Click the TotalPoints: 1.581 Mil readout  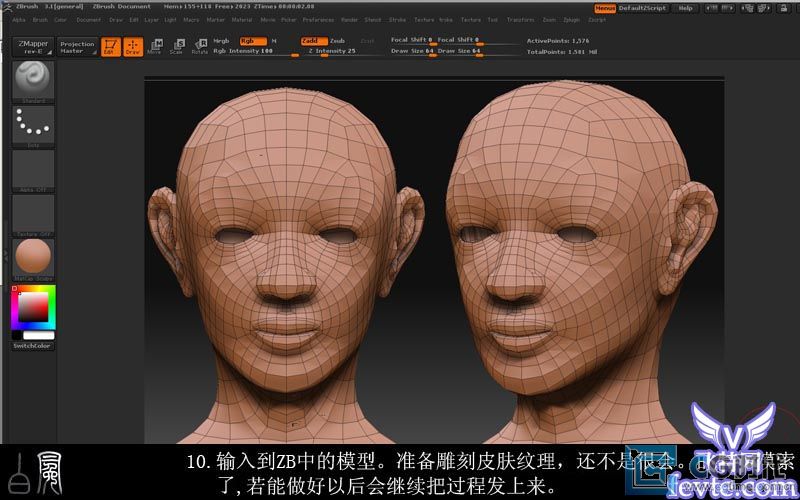pos(562,52)
